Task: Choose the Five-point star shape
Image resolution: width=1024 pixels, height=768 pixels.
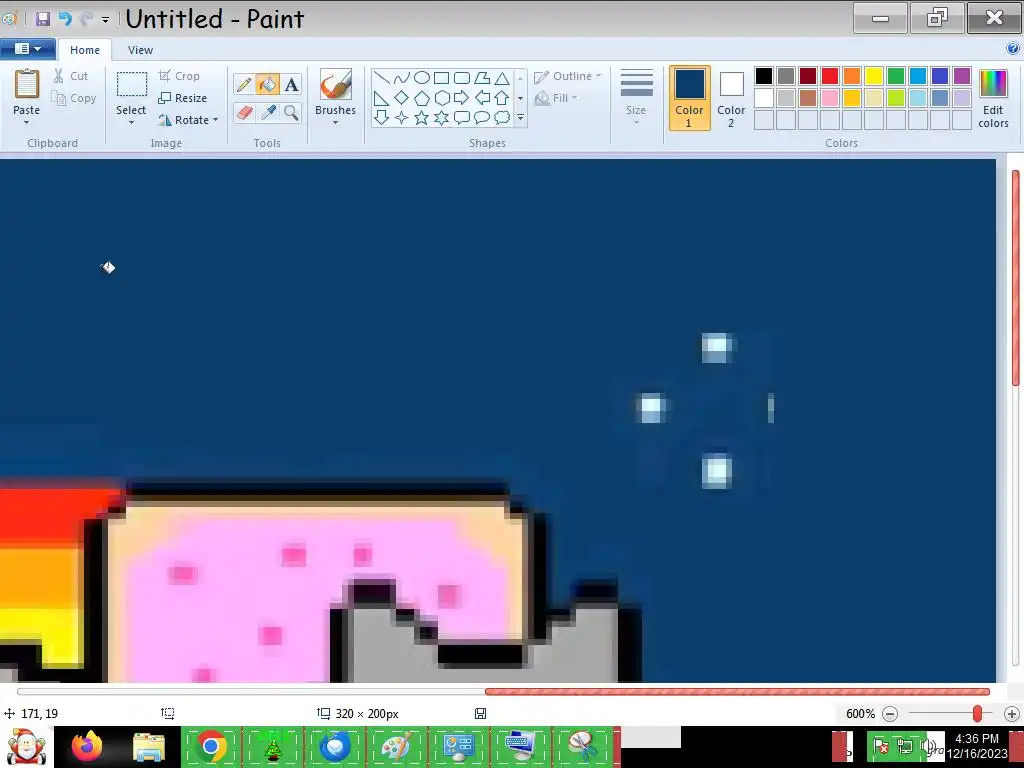Action: 422,118
